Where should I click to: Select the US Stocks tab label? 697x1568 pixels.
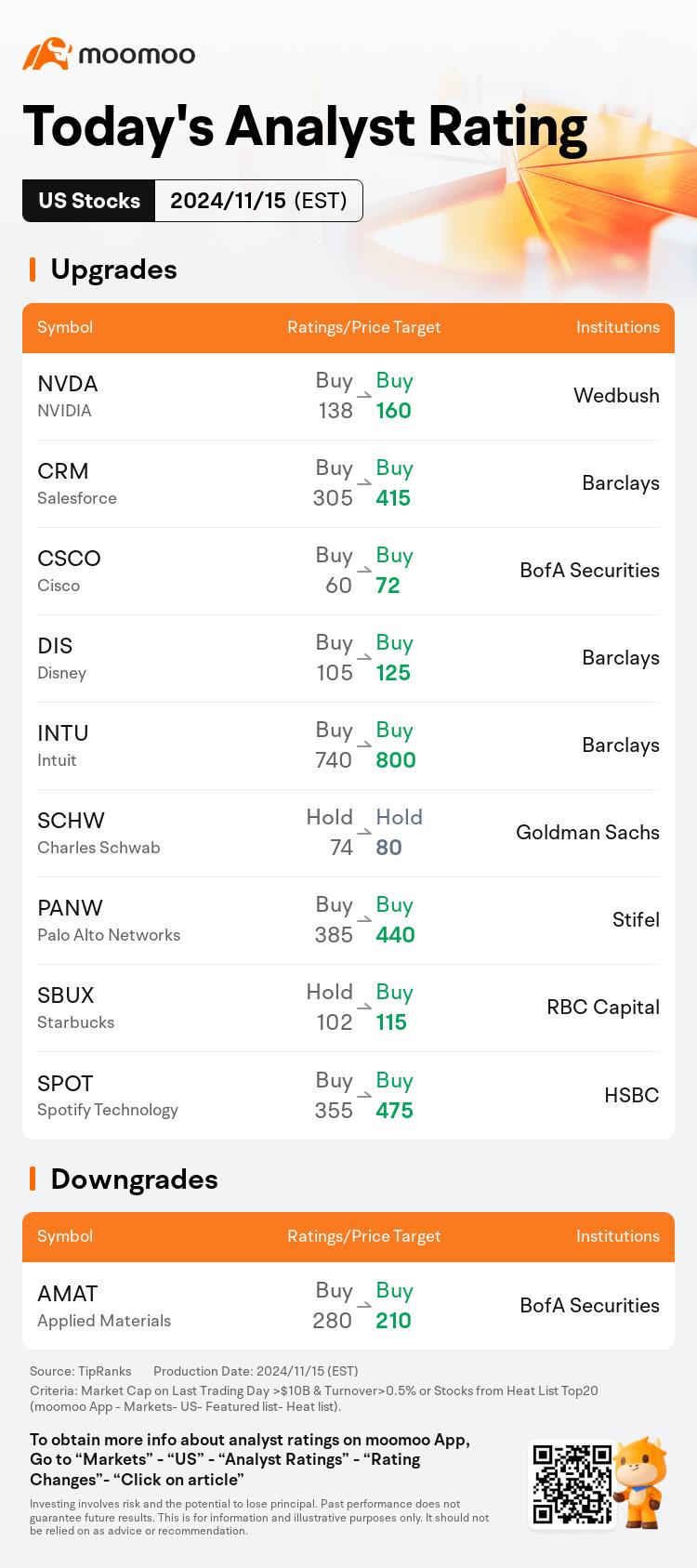pos(89,201)
